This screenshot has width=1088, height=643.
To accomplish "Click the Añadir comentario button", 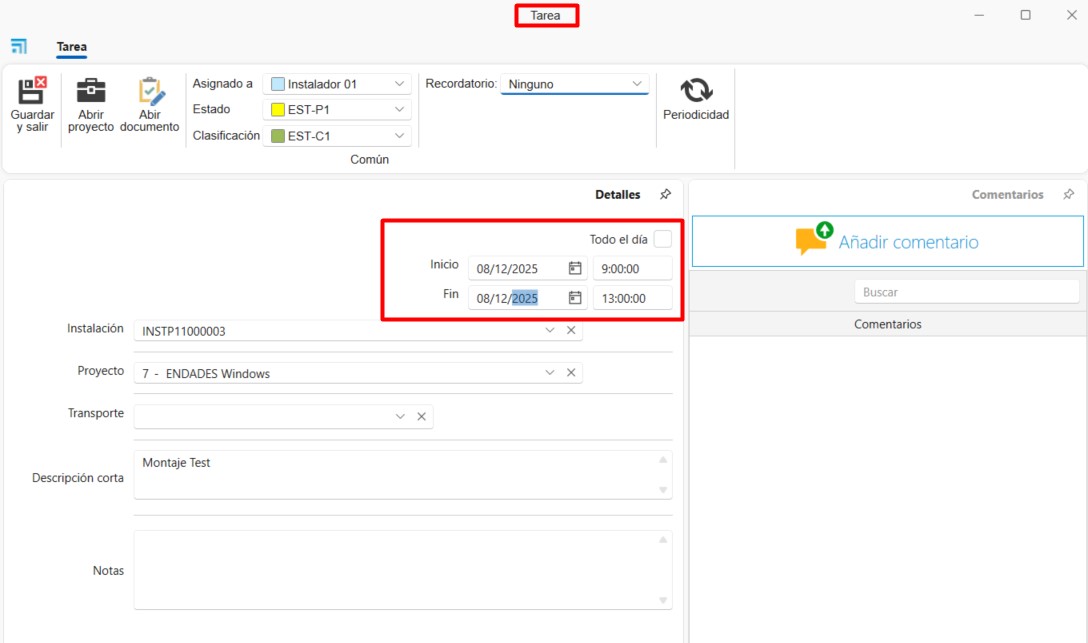I will click(x=887, y=242).
